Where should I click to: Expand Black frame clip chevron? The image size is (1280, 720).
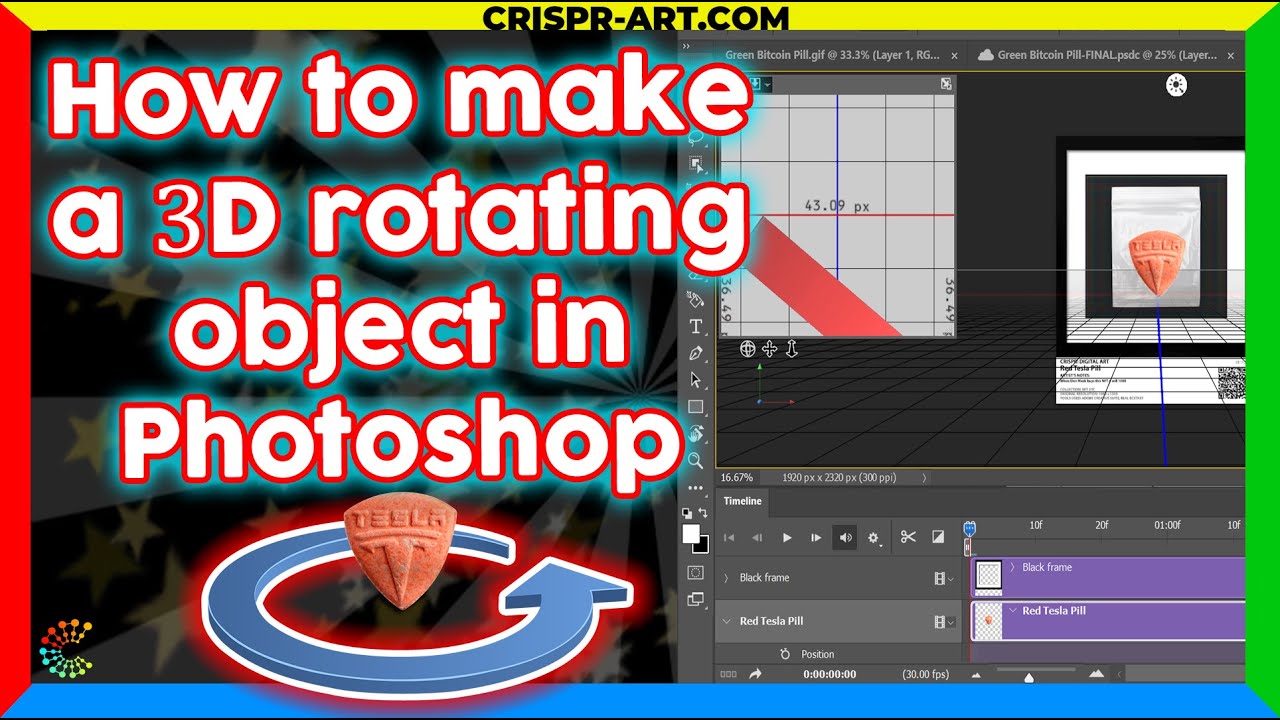click(x=1012, y=567)
